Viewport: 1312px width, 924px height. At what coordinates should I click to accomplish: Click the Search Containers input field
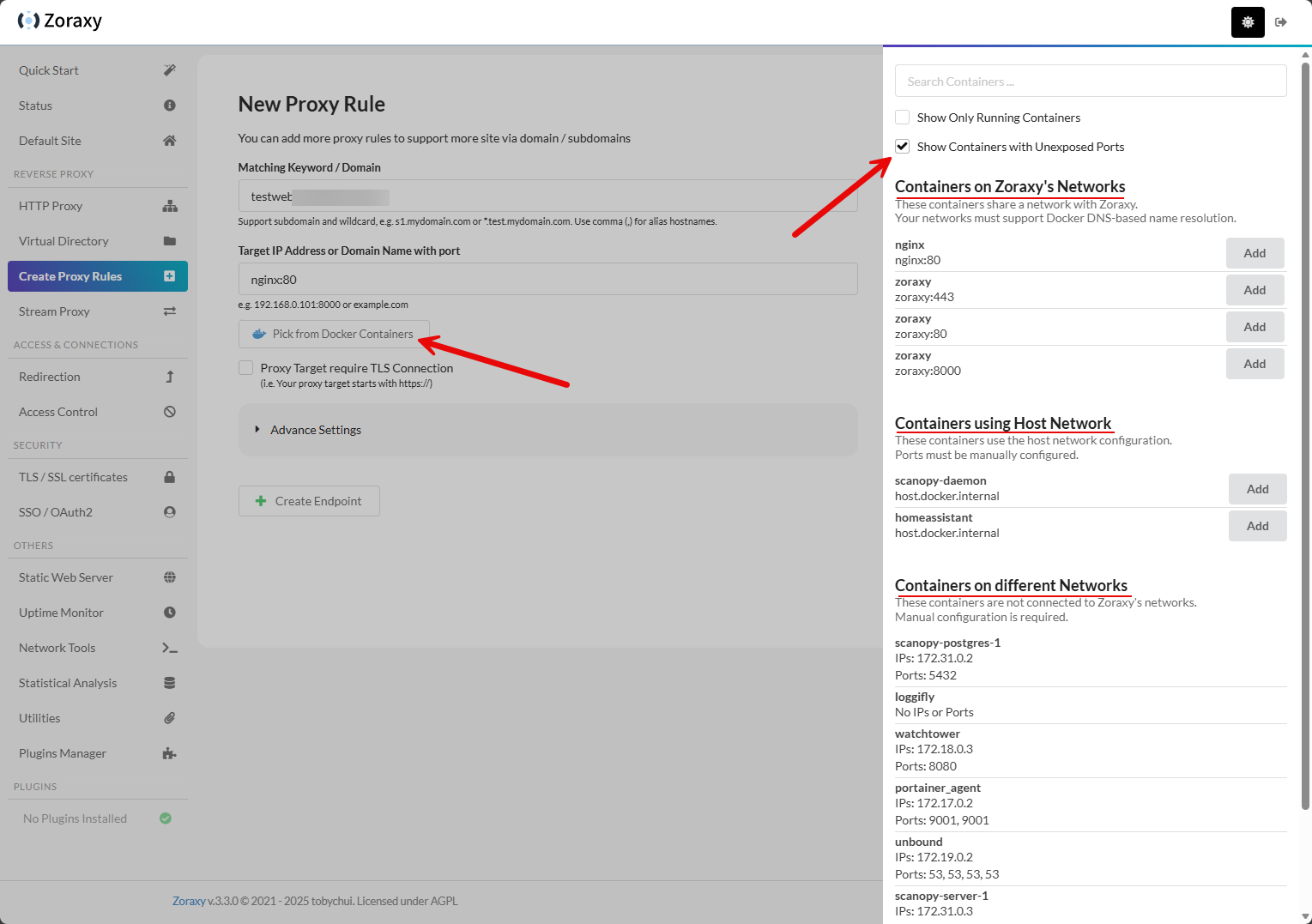tap(1090, 82)
